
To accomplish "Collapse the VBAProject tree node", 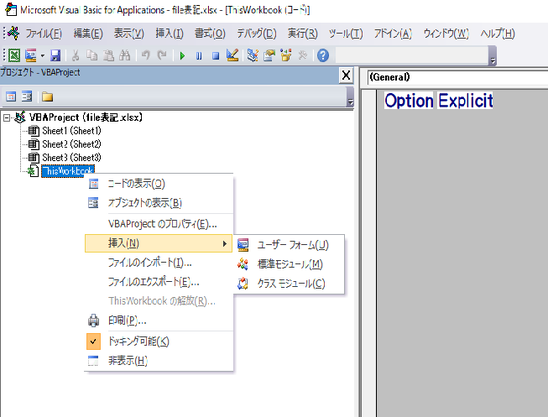I will coord(7,118).
